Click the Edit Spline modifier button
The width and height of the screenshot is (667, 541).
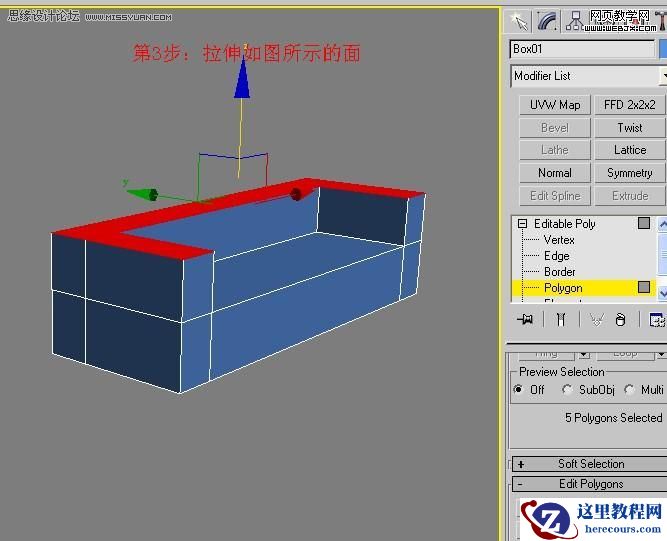[x=555, y=196]
